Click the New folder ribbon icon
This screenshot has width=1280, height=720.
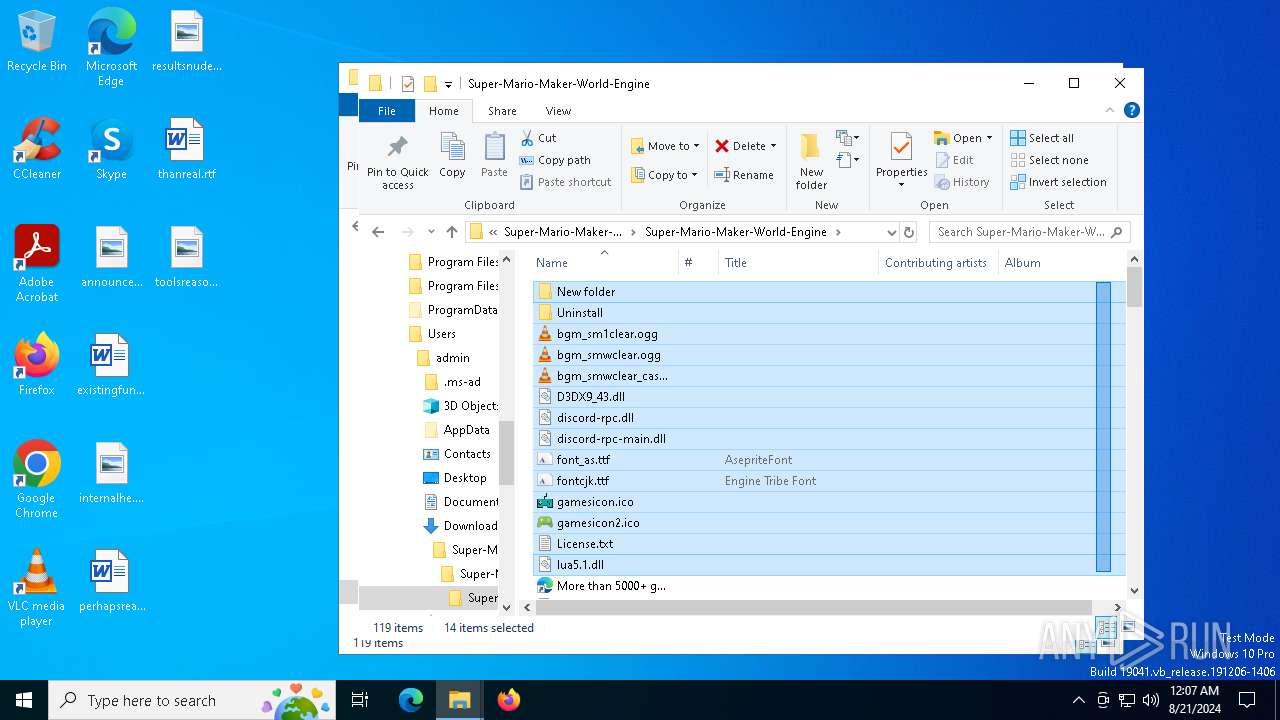tap(811, 161)
